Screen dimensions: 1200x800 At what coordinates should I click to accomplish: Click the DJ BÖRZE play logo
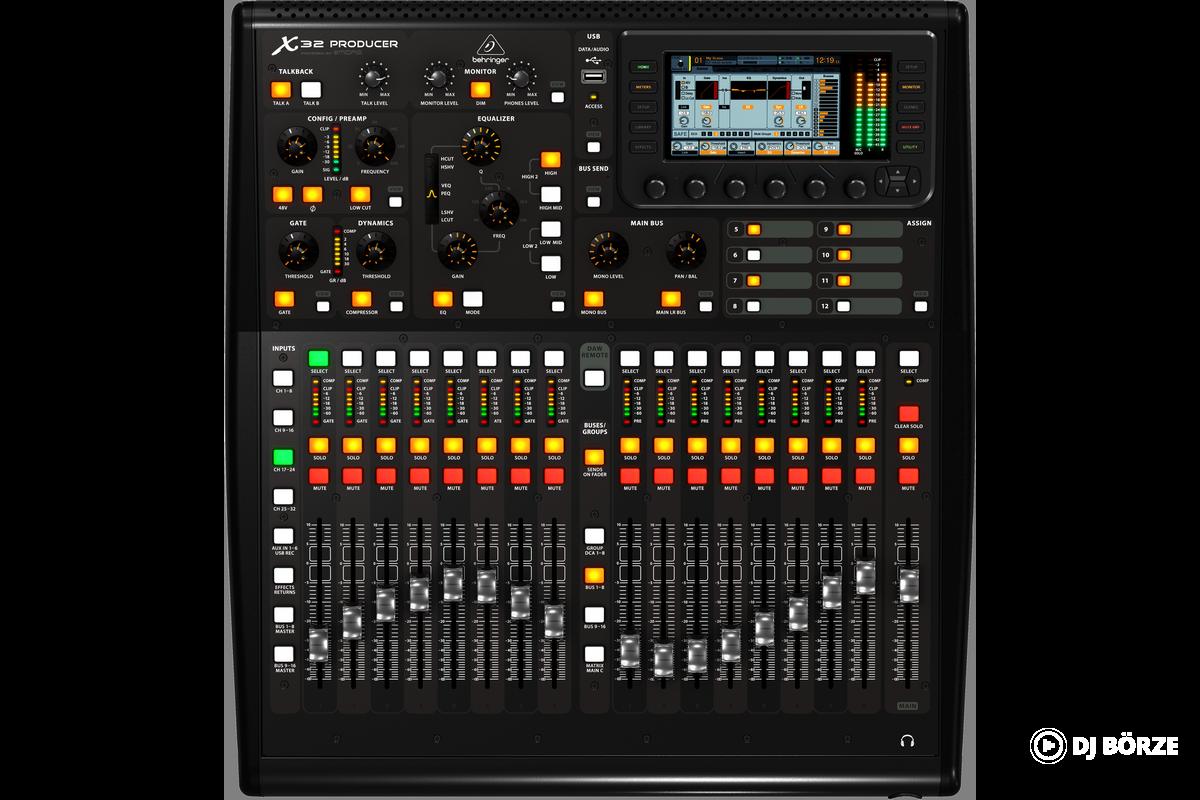(1046, 745)
